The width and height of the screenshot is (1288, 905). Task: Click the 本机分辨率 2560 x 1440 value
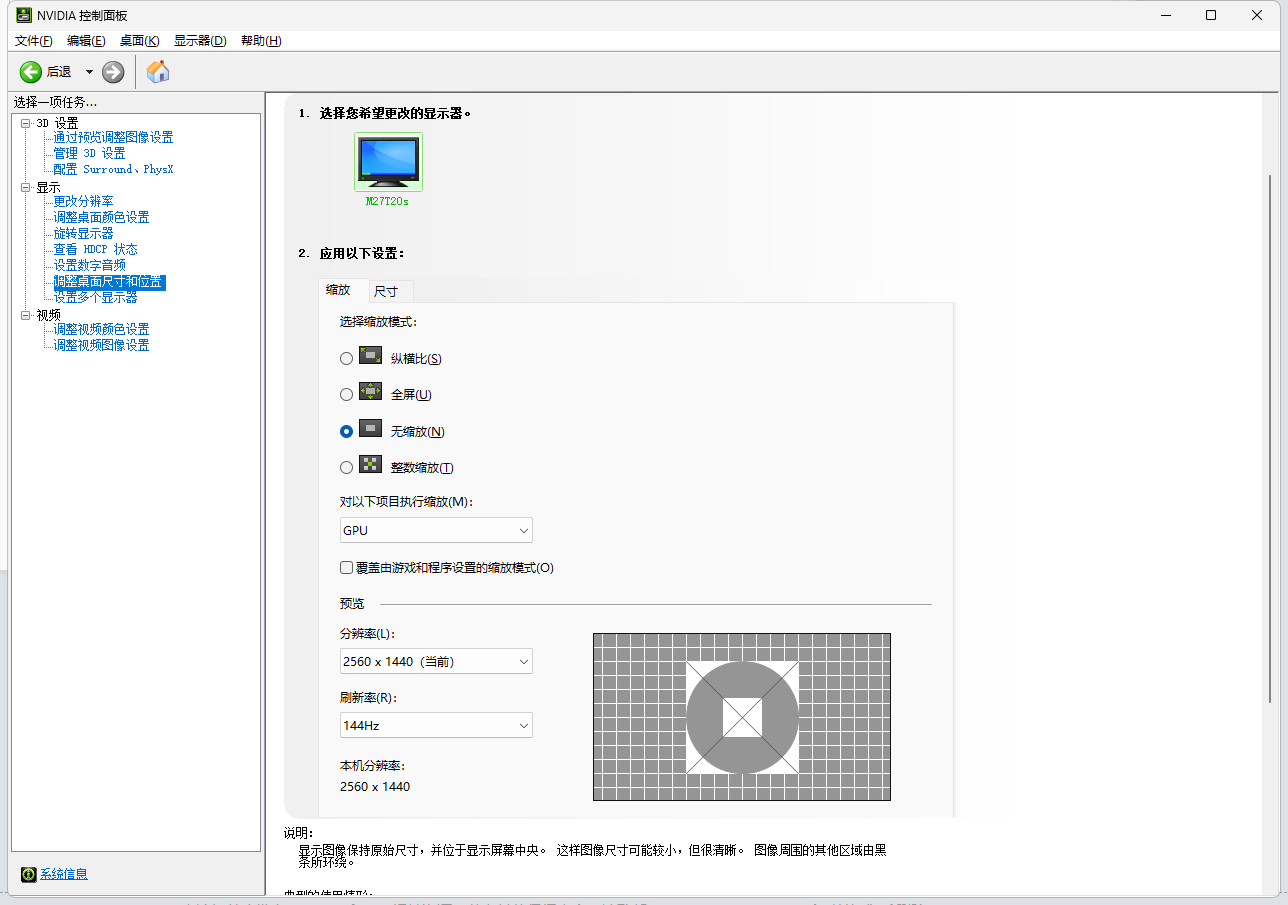pyautogui.click(x=375, y=786)
